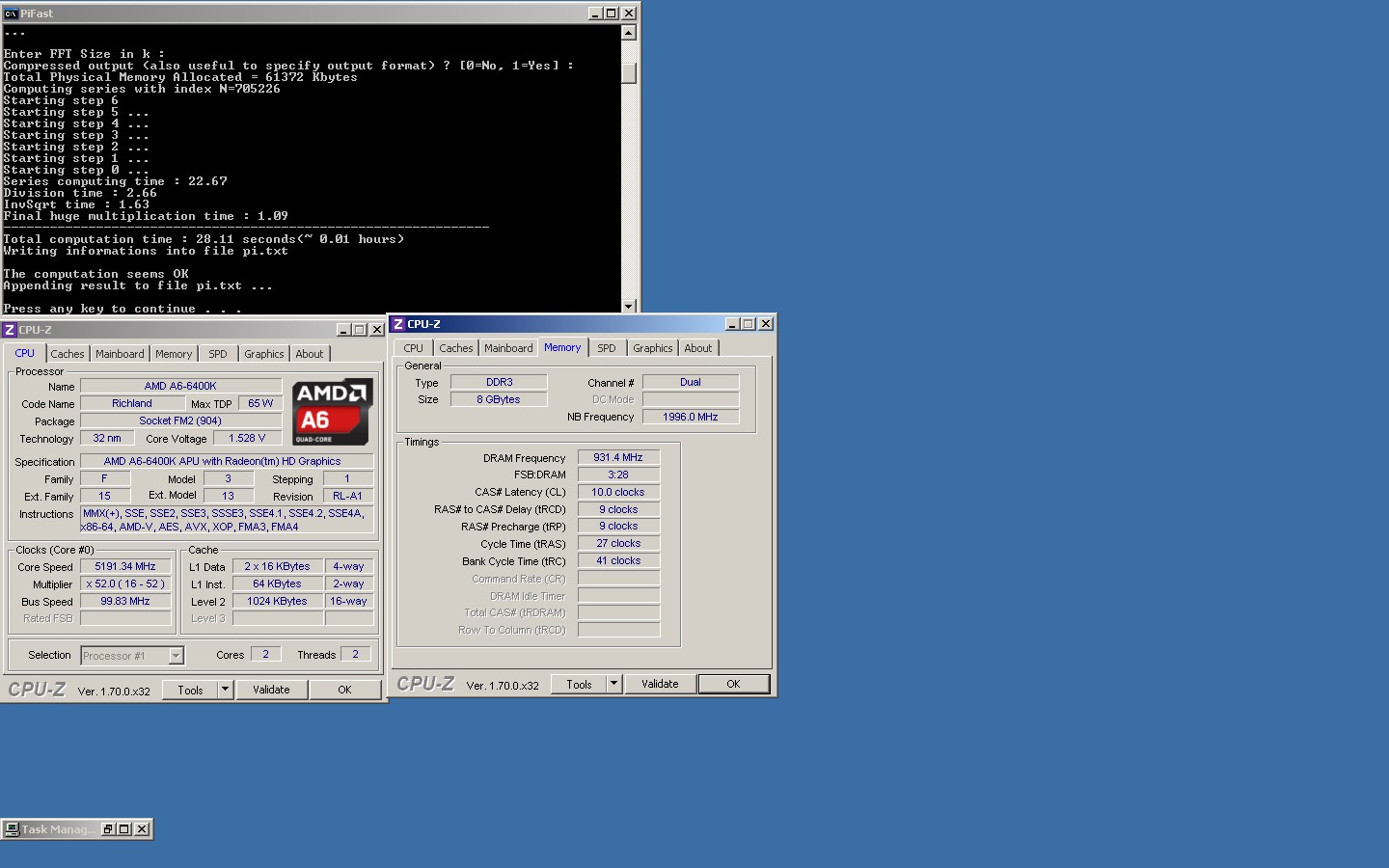Expand Tools dropdown arrow in left CPU-Z window

[x=226, y=690]
